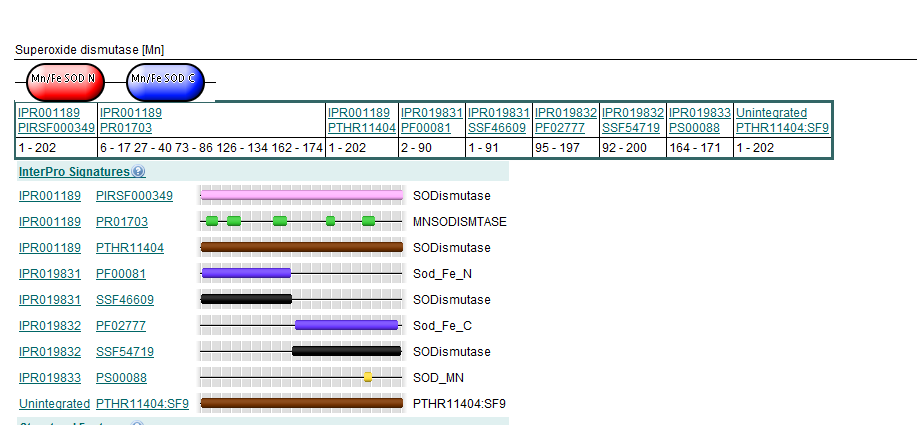Open the InterPro Signatures help icon
917x425 pixels.
pos(138,171)
